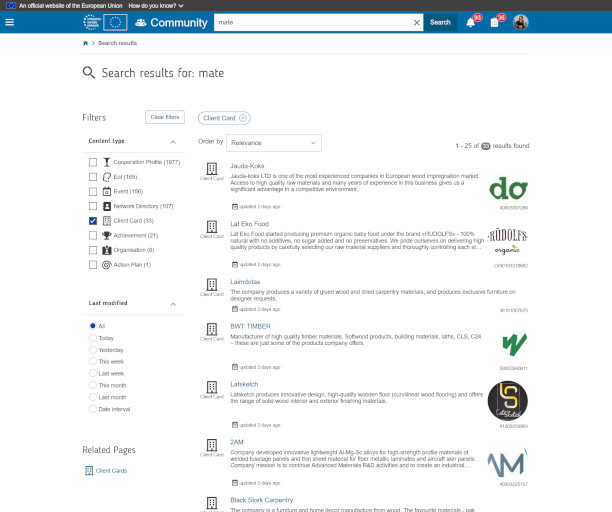The image size is (612, 512).
Task: Select the Date interval radio option
Action: point(93,409)
